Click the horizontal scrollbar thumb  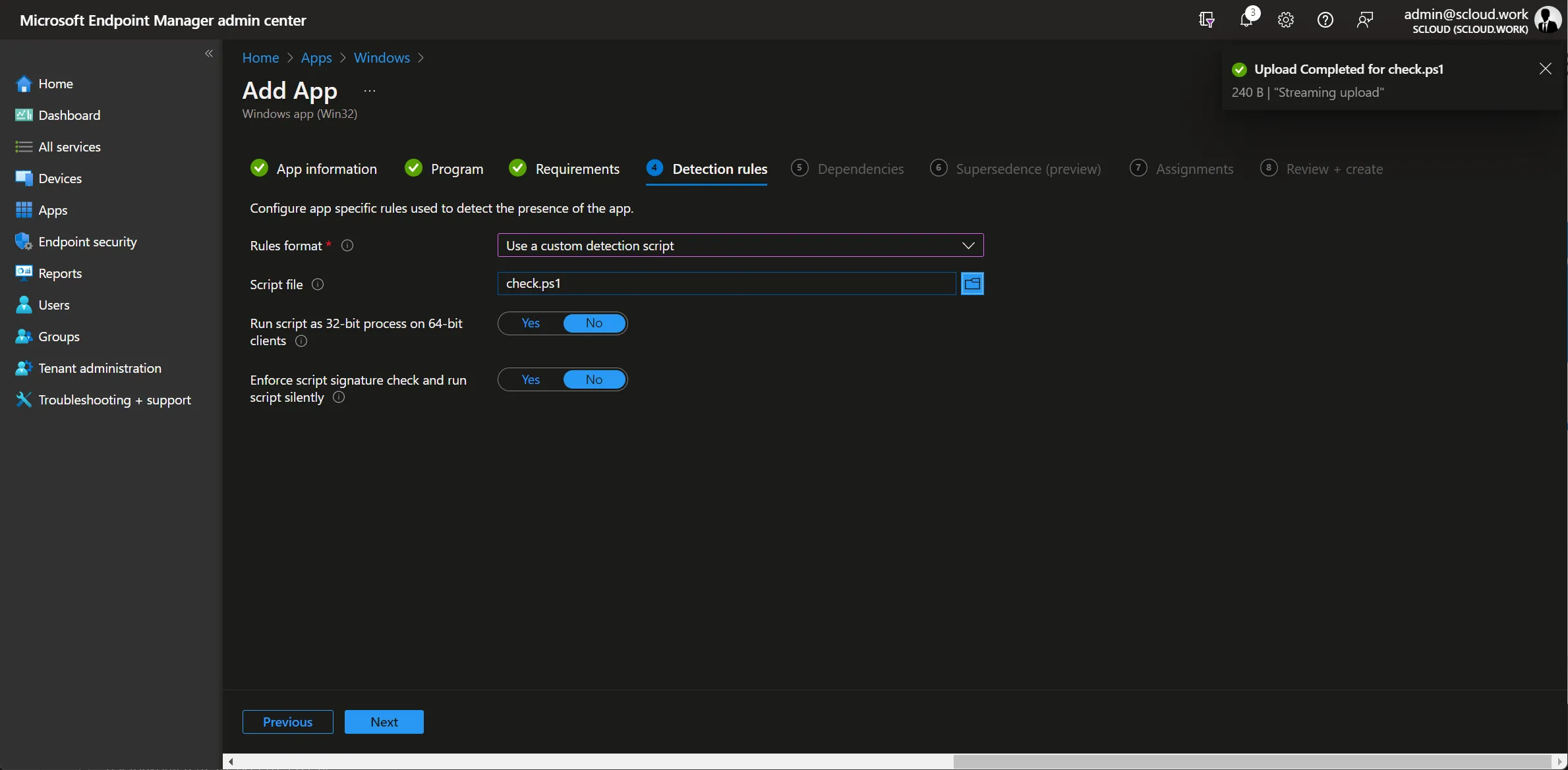coord(1254,761)
